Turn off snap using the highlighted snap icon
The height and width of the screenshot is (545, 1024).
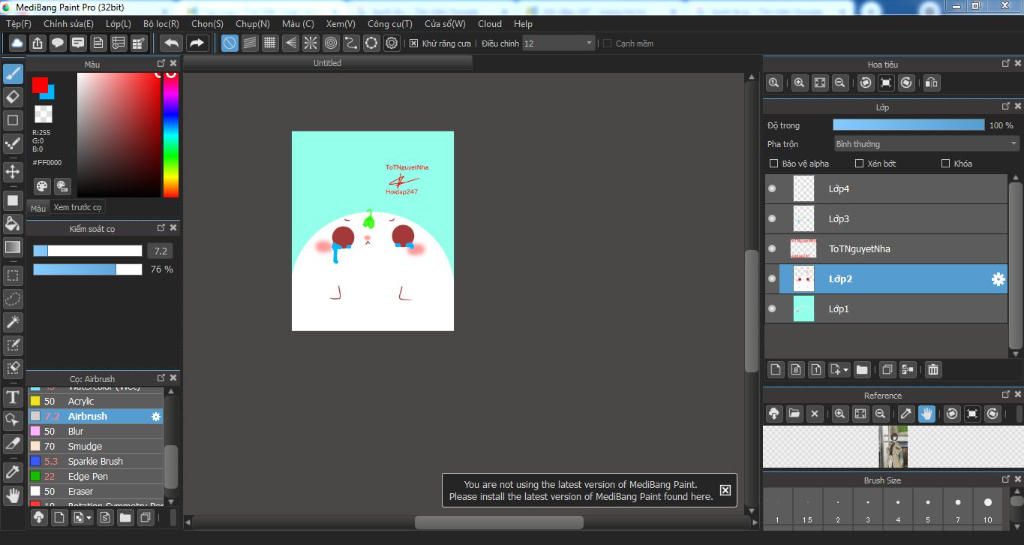229,44
